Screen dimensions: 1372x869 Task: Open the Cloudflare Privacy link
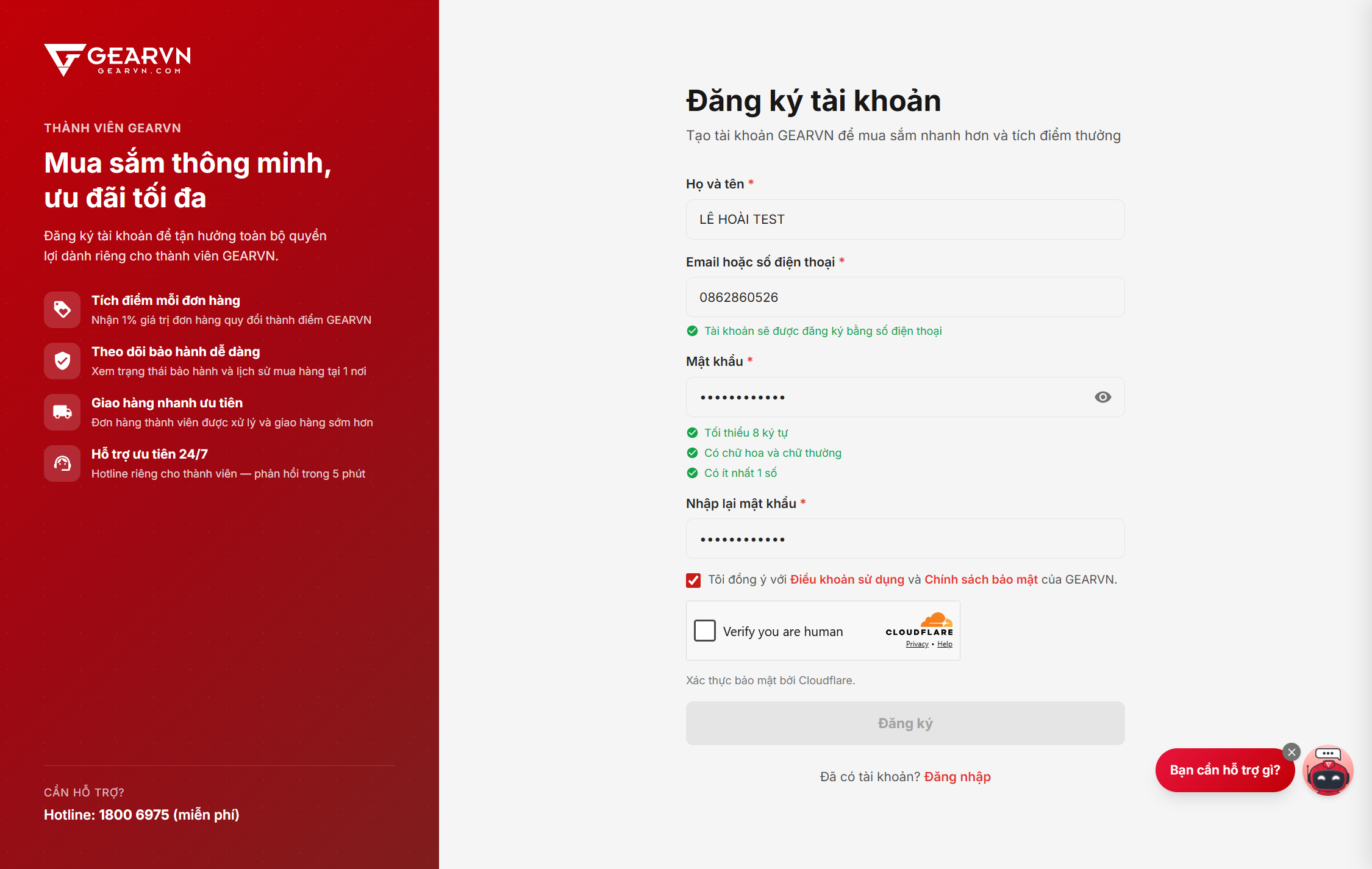coord(917,644)
